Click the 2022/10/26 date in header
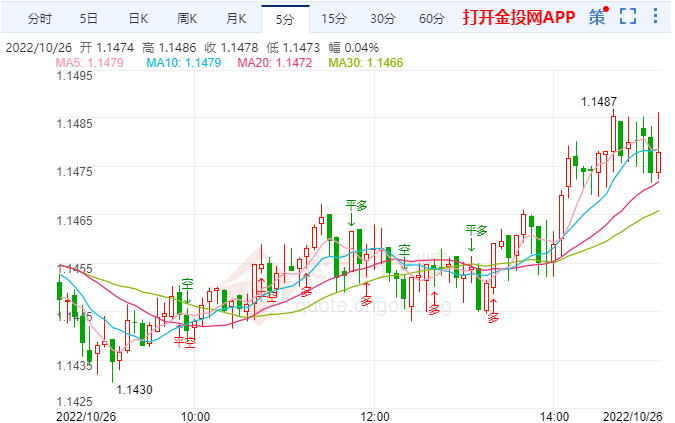Viewport: 675px width, 423px height. click(x=39, y=47)
